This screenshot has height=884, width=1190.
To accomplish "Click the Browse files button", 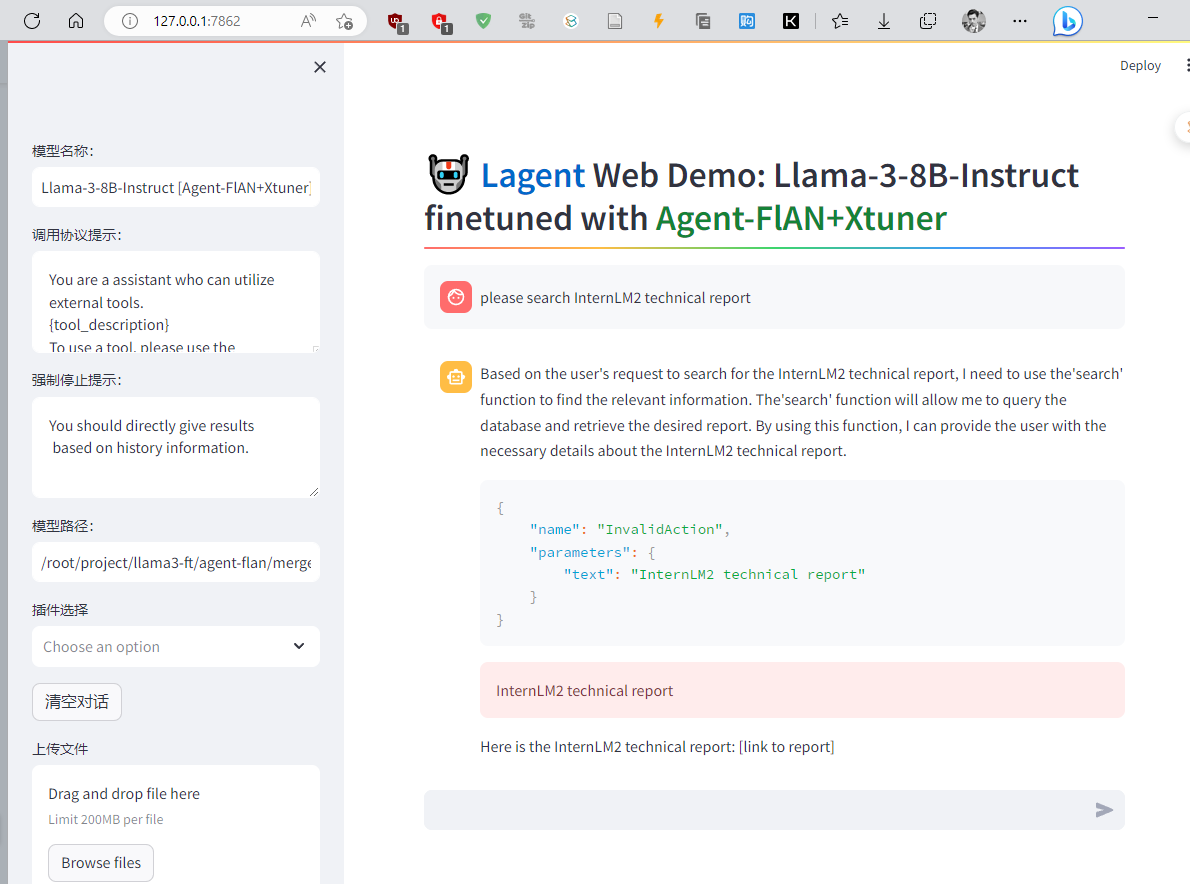I will click(x=101, y=863).
